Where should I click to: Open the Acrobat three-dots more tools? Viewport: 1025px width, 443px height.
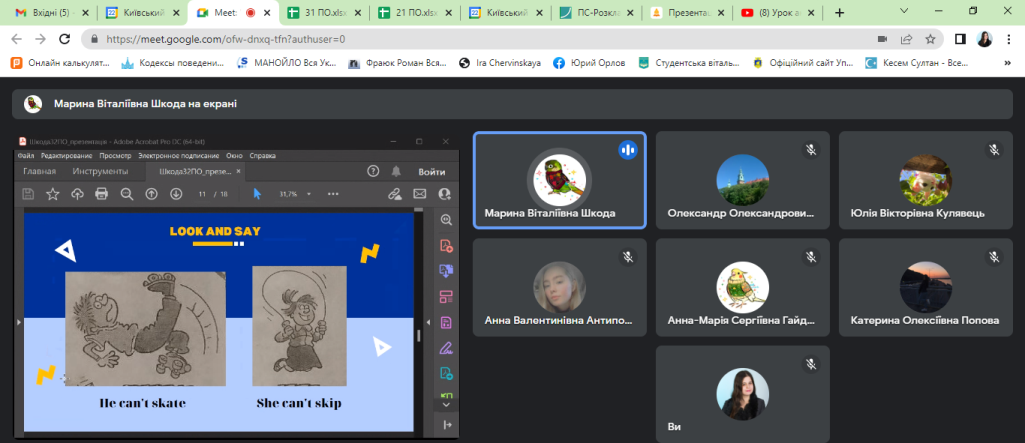[333, 194]
